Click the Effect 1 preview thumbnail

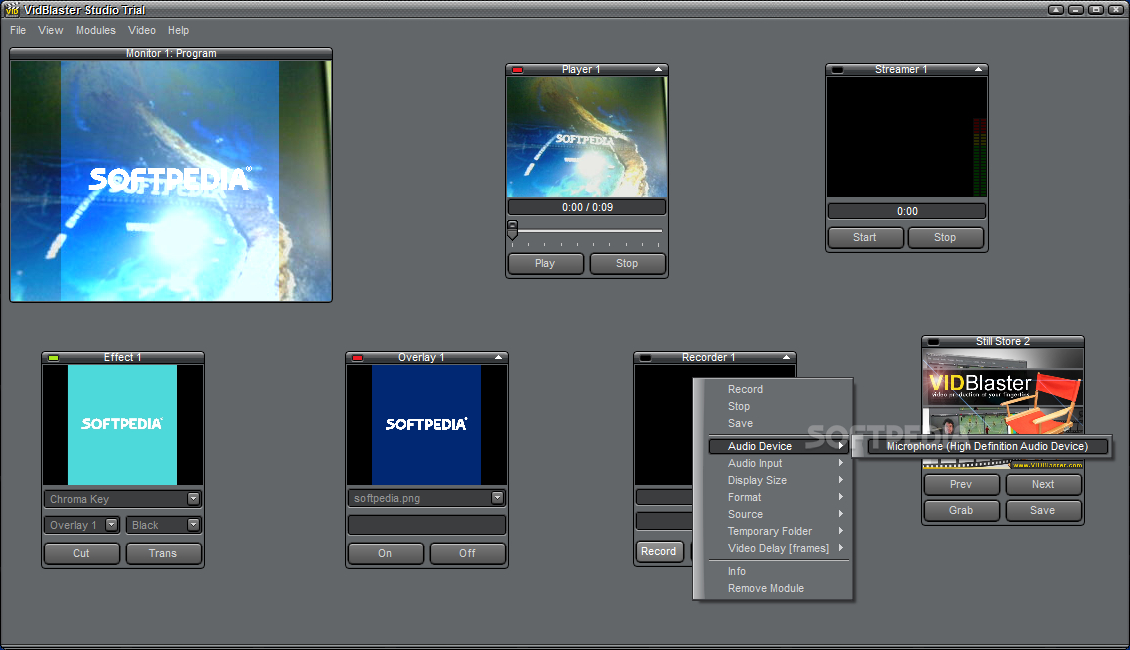[x=123, y=424]
